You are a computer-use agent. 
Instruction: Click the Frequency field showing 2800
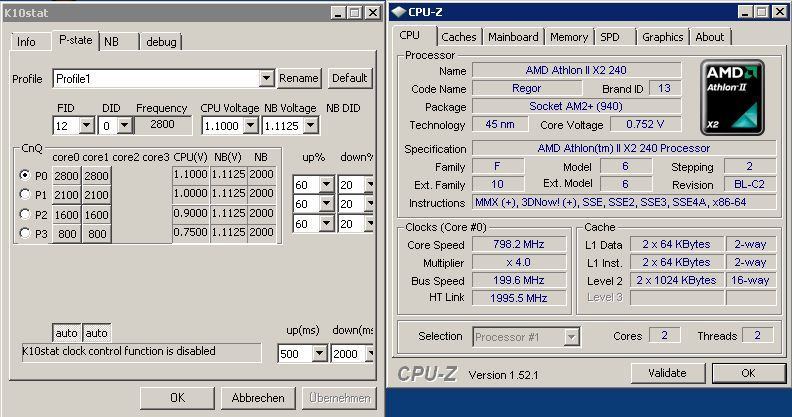pos(163,125)
